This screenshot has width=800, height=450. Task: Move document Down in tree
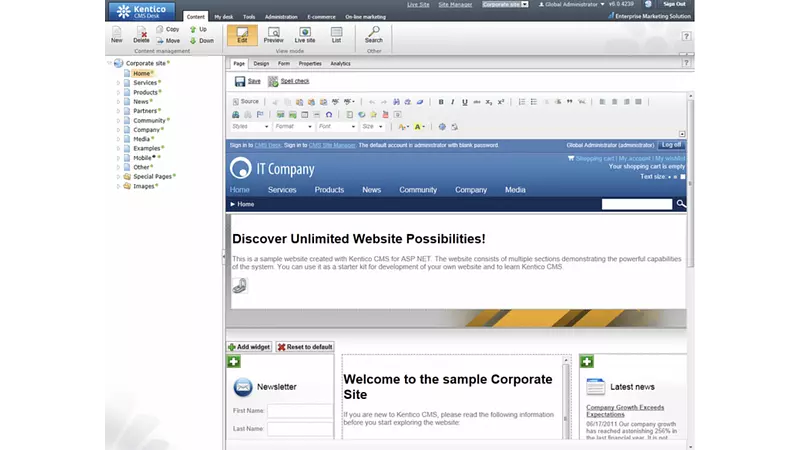[x=202, y=40]
